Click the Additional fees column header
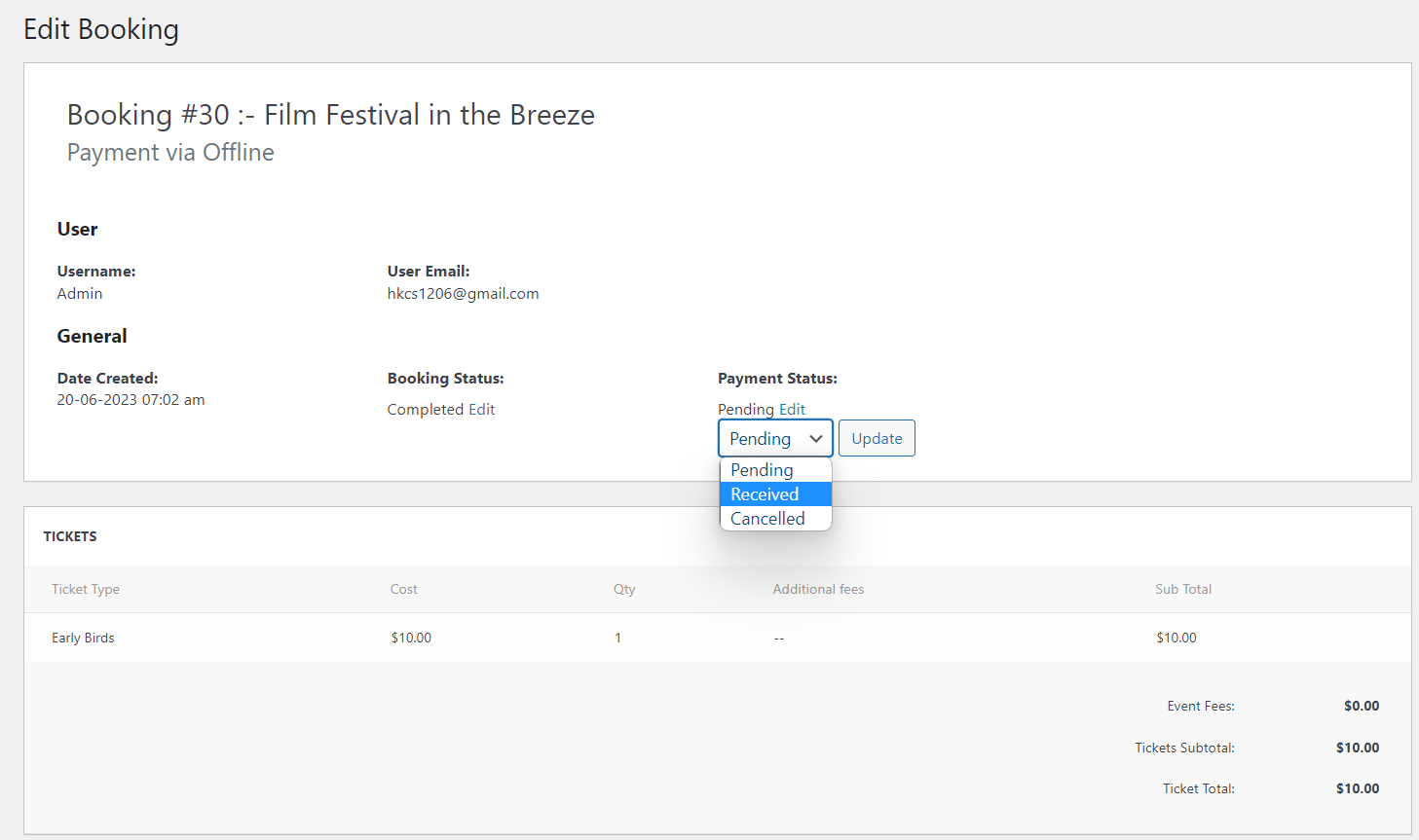 (818, 589)
